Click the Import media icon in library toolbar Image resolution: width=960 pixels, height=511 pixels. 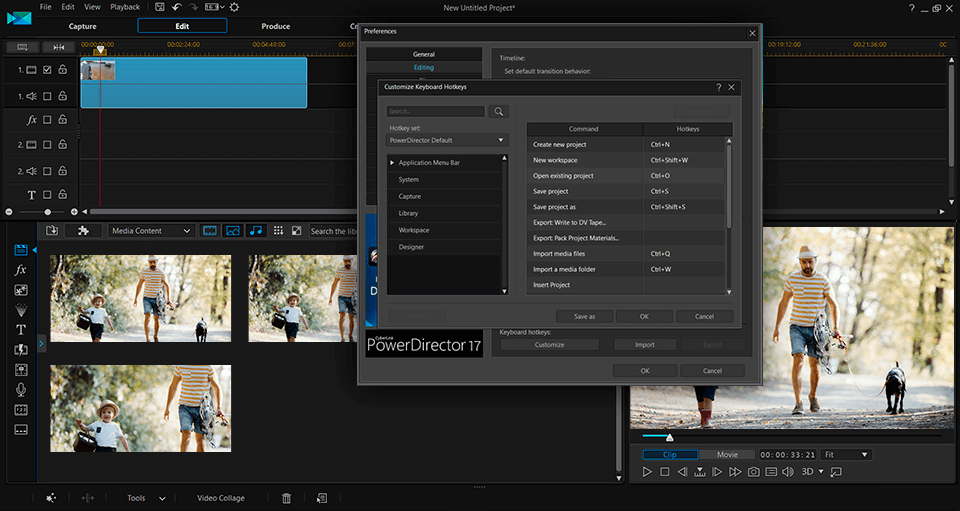point(52,231)
